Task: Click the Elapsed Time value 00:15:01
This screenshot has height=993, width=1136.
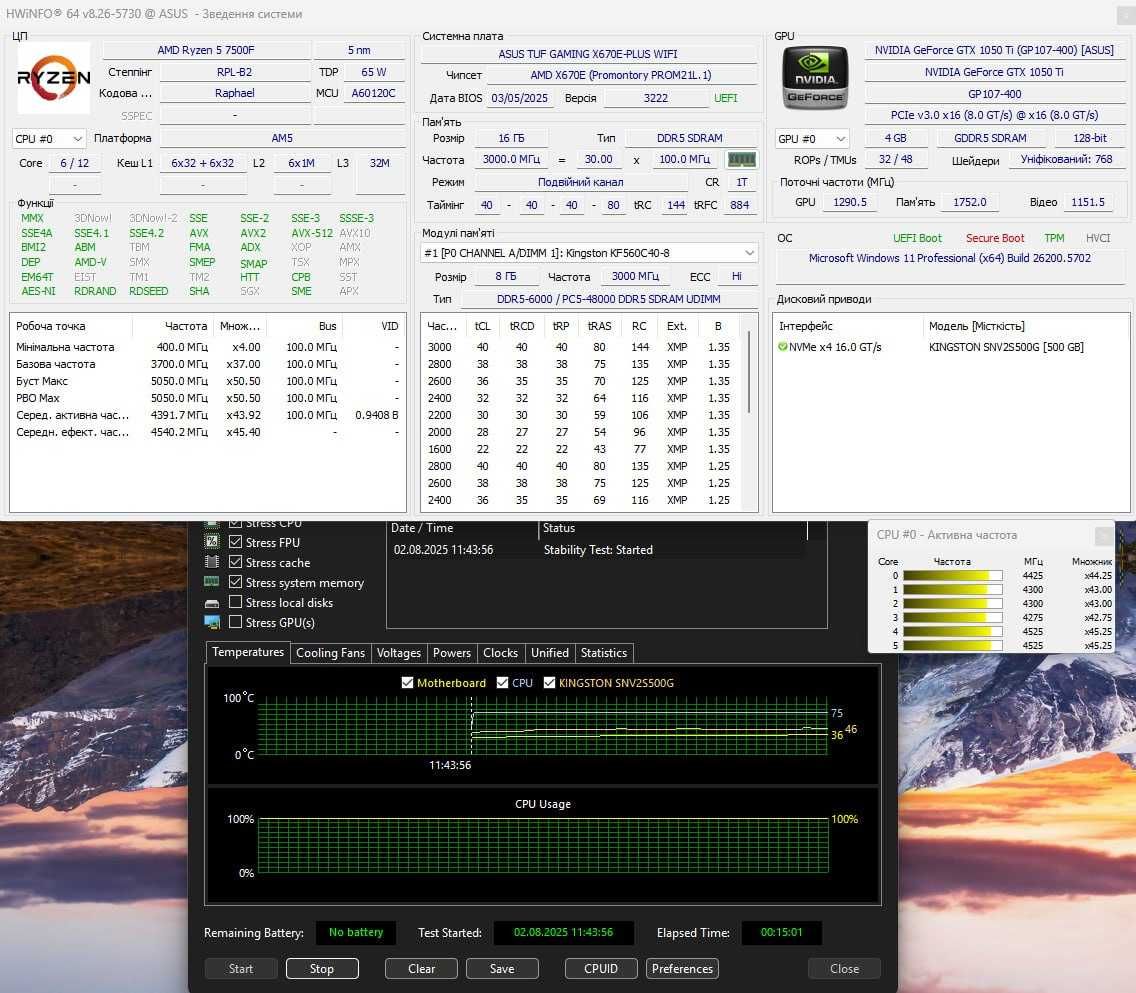Action: click(x=781, y=932)
